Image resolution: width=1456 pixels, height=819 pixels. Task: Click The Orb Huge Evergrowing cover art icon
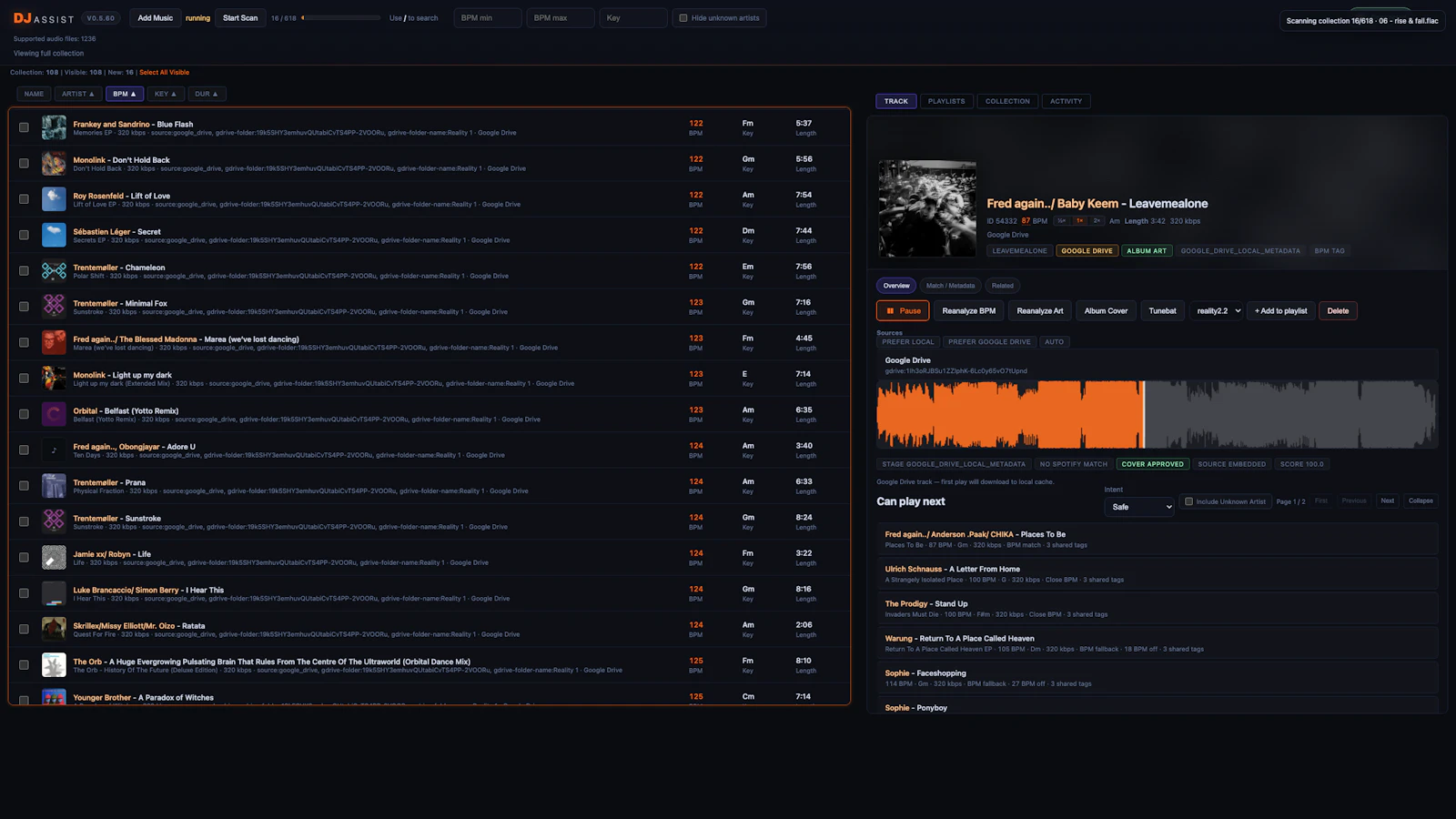pyautogui.click(x=54, y=664)
